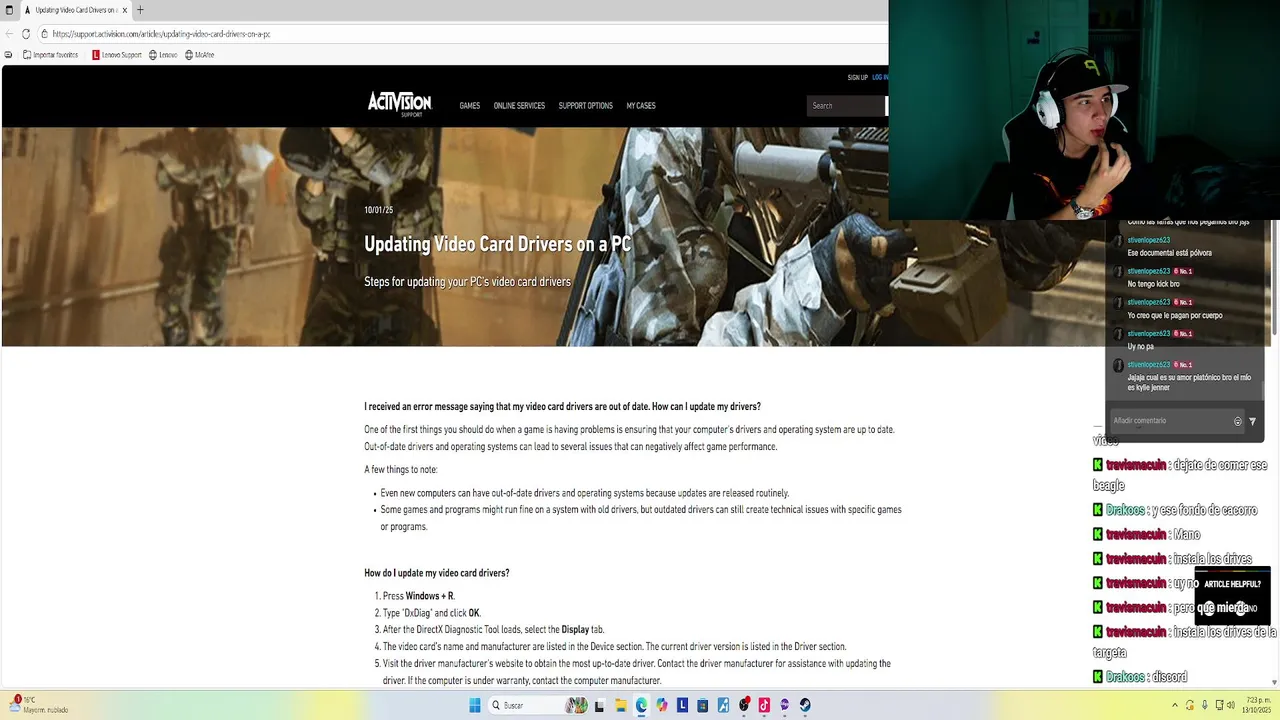Click in the Añadir comentario chat field

pyautogui.click(x=1170, y=421)
